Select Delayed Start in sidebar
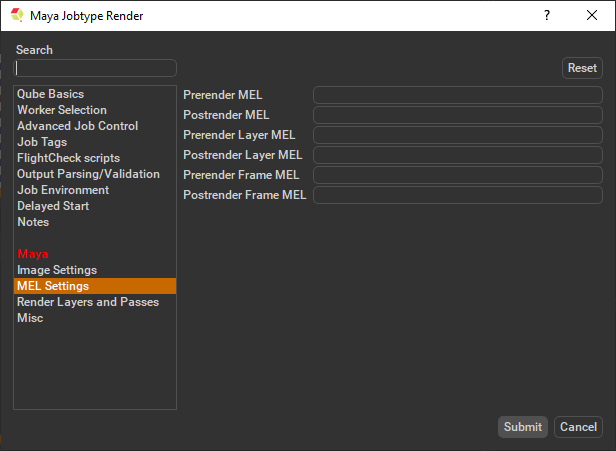 53,206
